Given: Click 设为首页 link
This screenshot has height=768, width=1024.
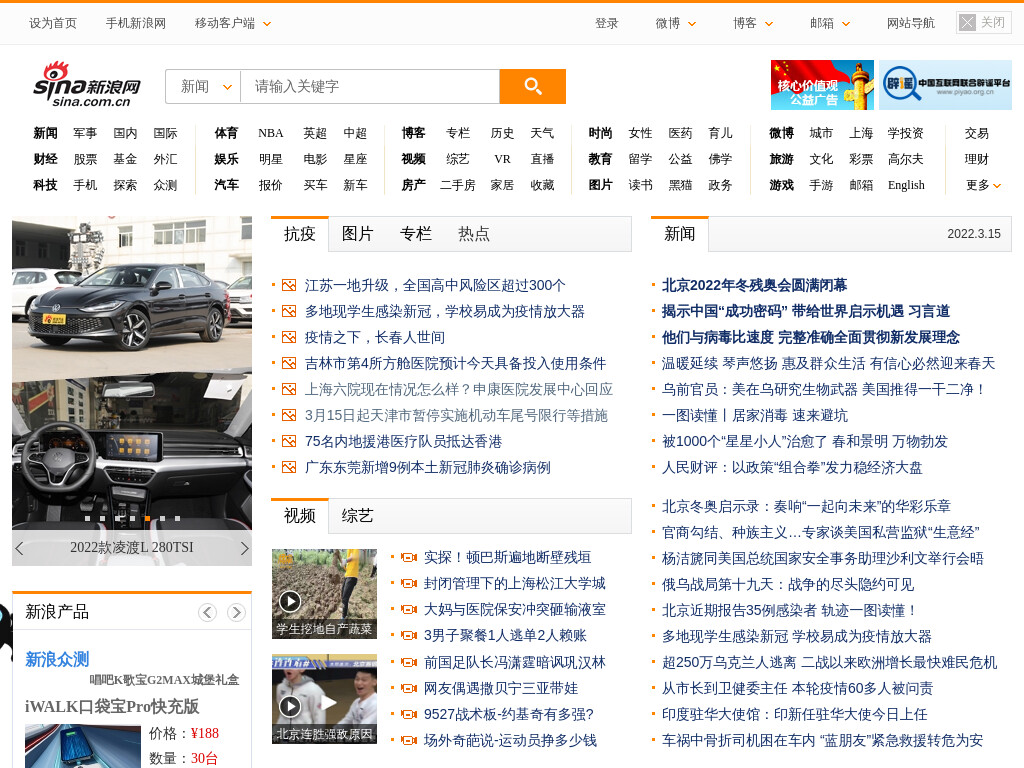Looking at the screenshot, I should pos(52,24).
